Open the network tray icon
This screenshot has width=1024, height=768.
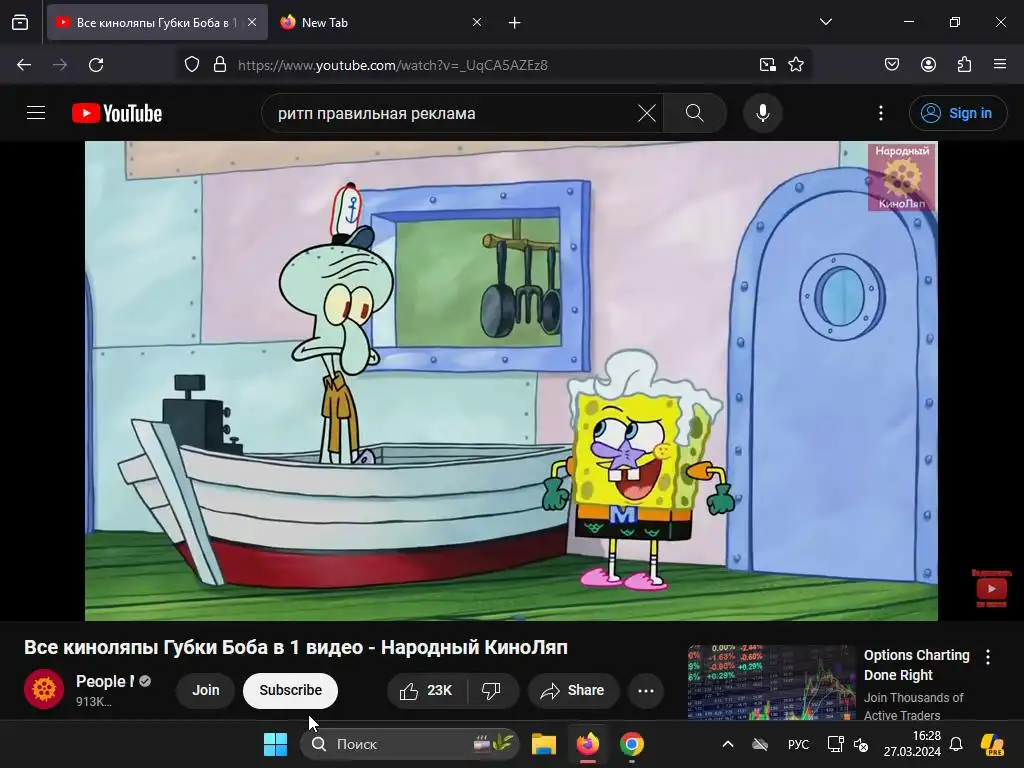click(835, 744)
